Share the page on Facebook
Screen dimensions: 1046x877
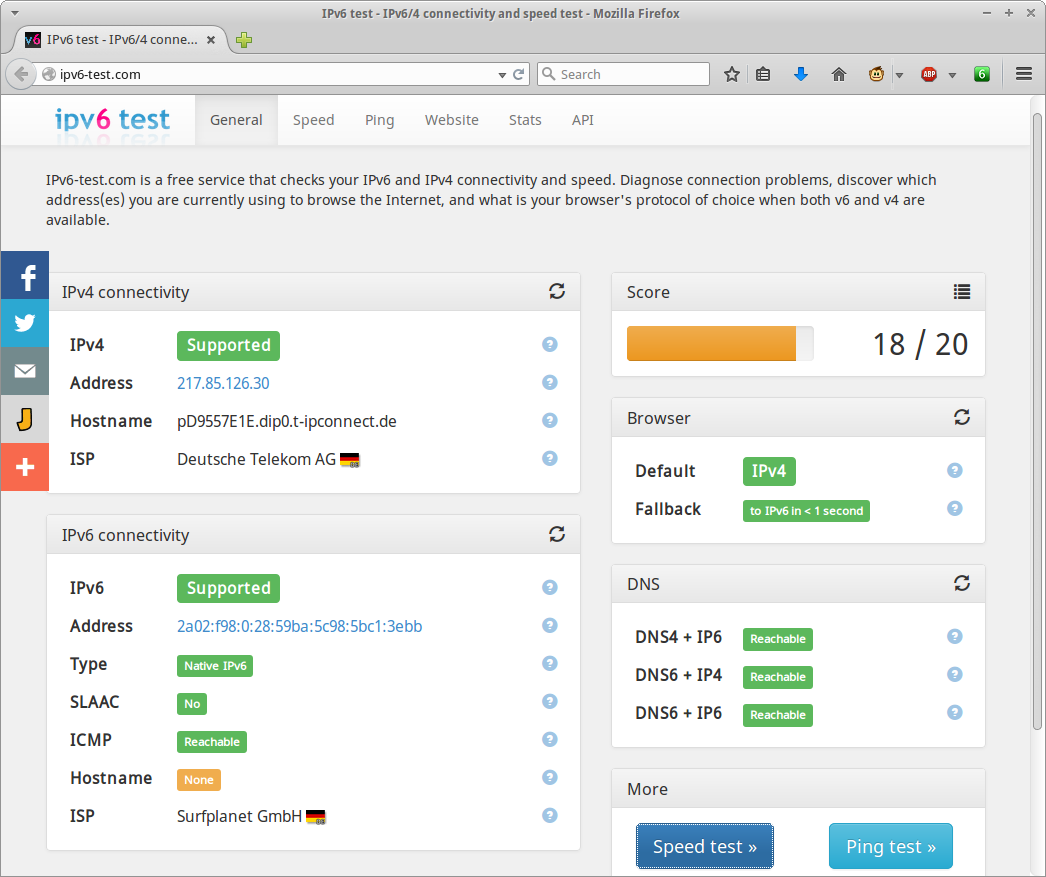[x=25, y=275]
